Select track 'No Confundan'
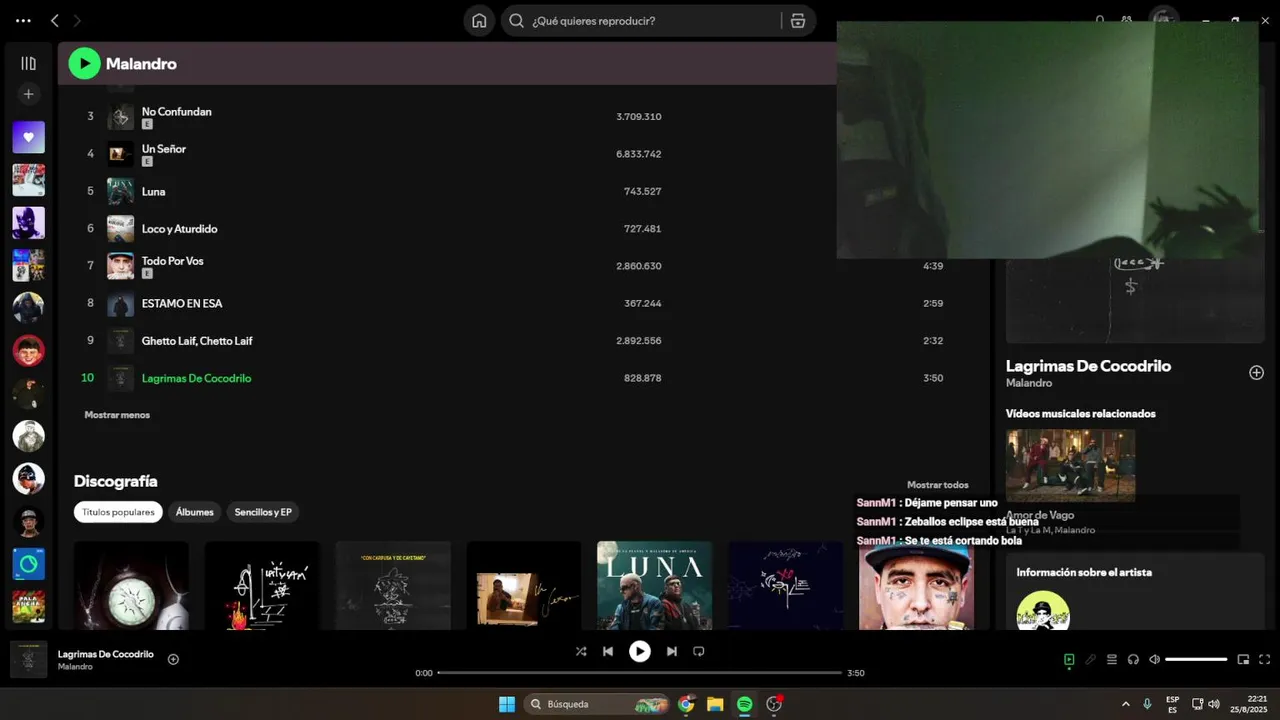Image resolution: width=1280 pixels, height=720 pixels. tap(176, 112)
